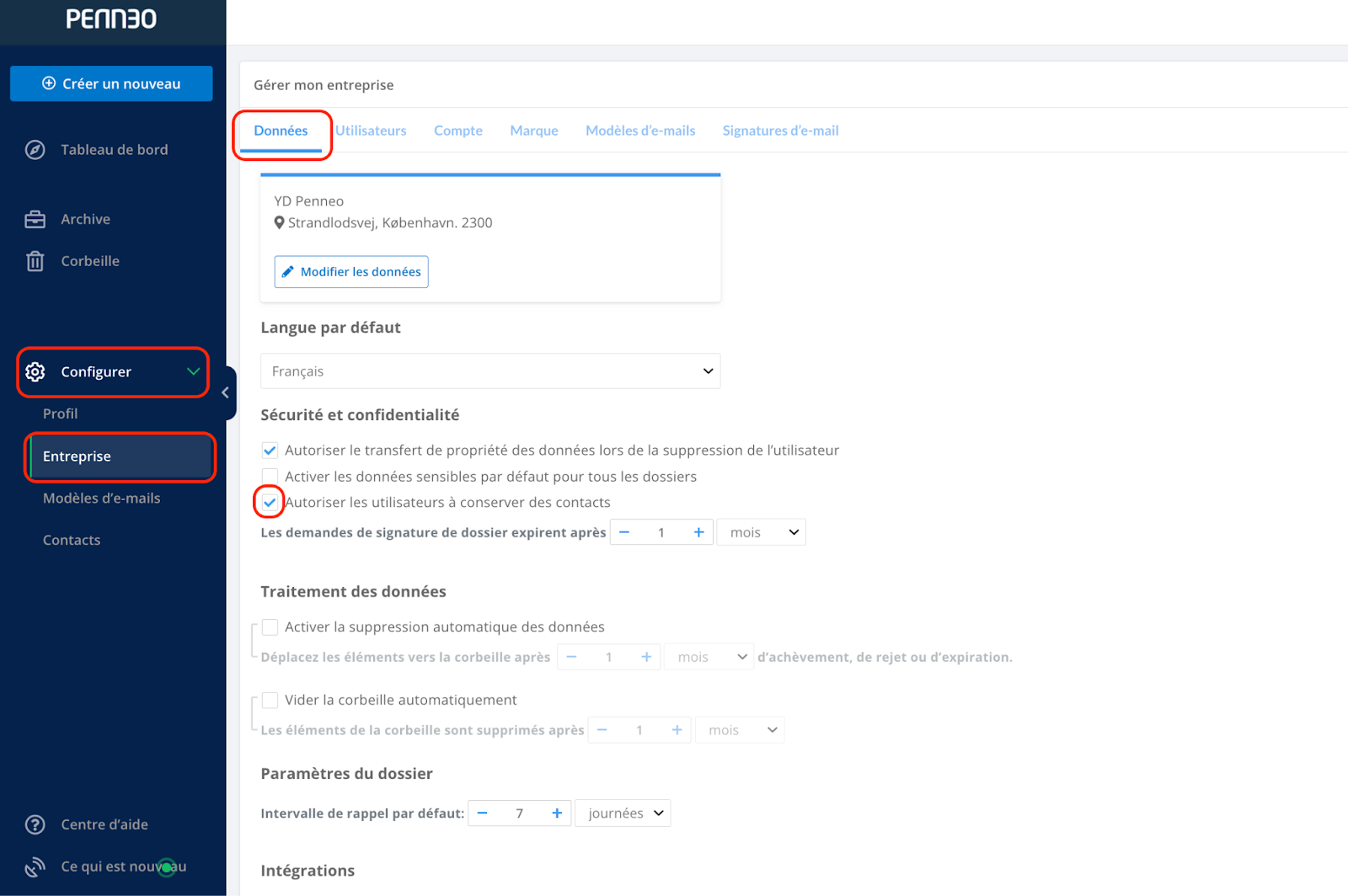Collapse the sidebar with arrow handle
Viewport: 1348px width, 896px height.
pos(225,392)
